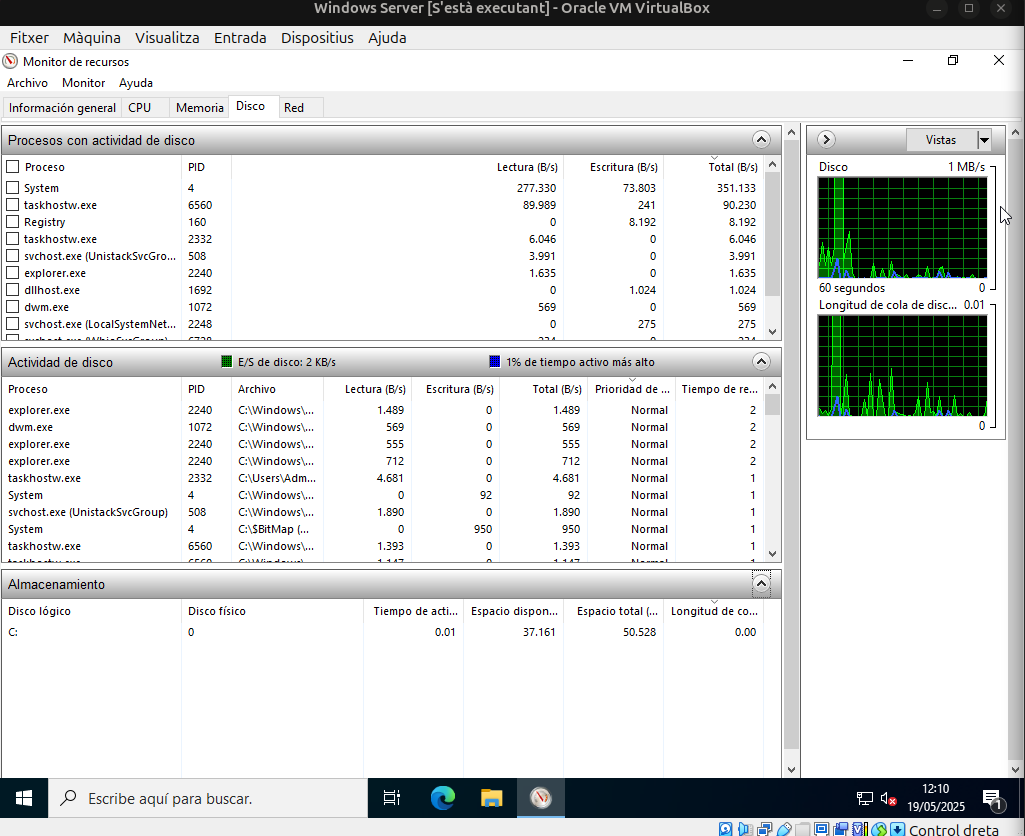Select the Registry process checkbox
The image size is (1025, 836).
click(13, 222)
